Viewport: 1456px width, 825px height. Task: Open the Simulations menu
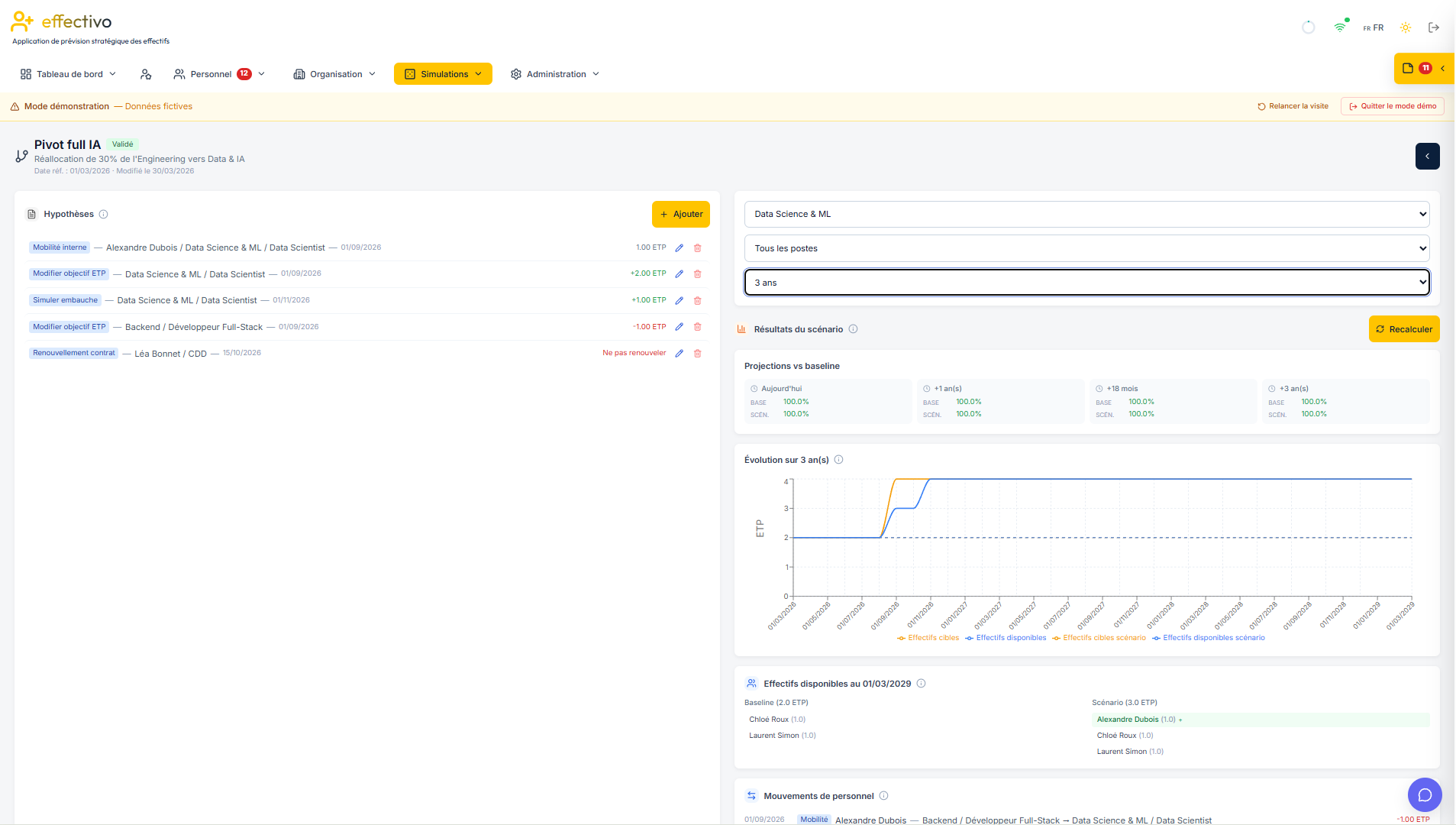(x=443, y=74)
